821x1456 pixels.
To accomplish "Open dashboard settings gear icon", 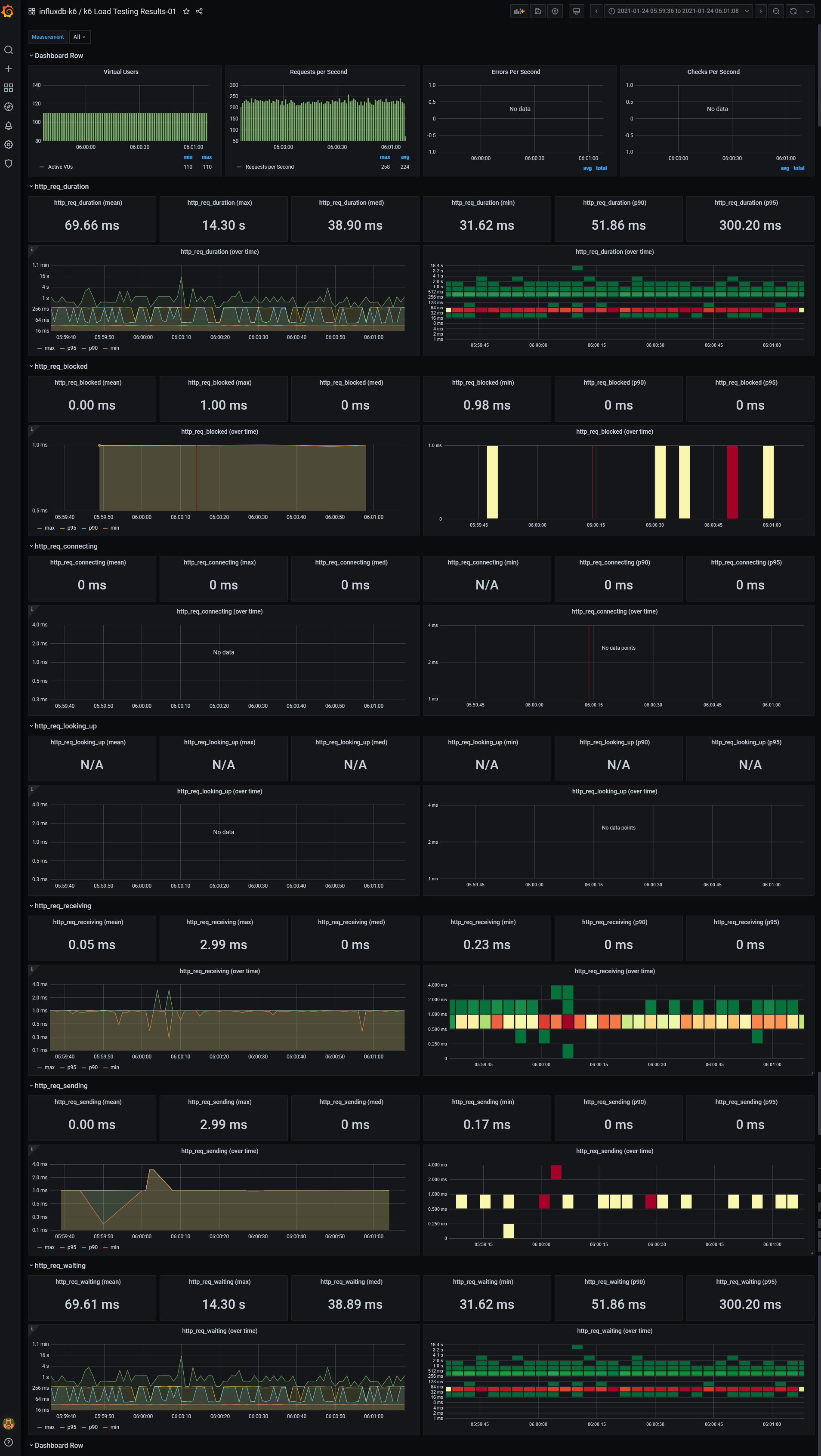I will (555, 11).
